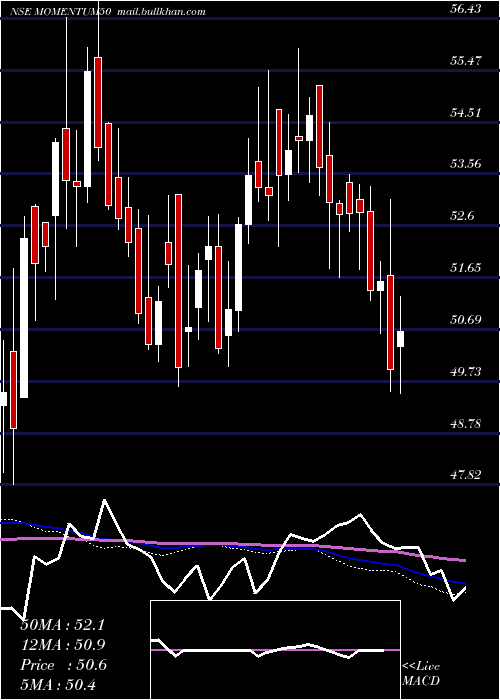Screen dimensions: 500x700
Task: Click the 56.43 price axis label
Action: [466, 8]
